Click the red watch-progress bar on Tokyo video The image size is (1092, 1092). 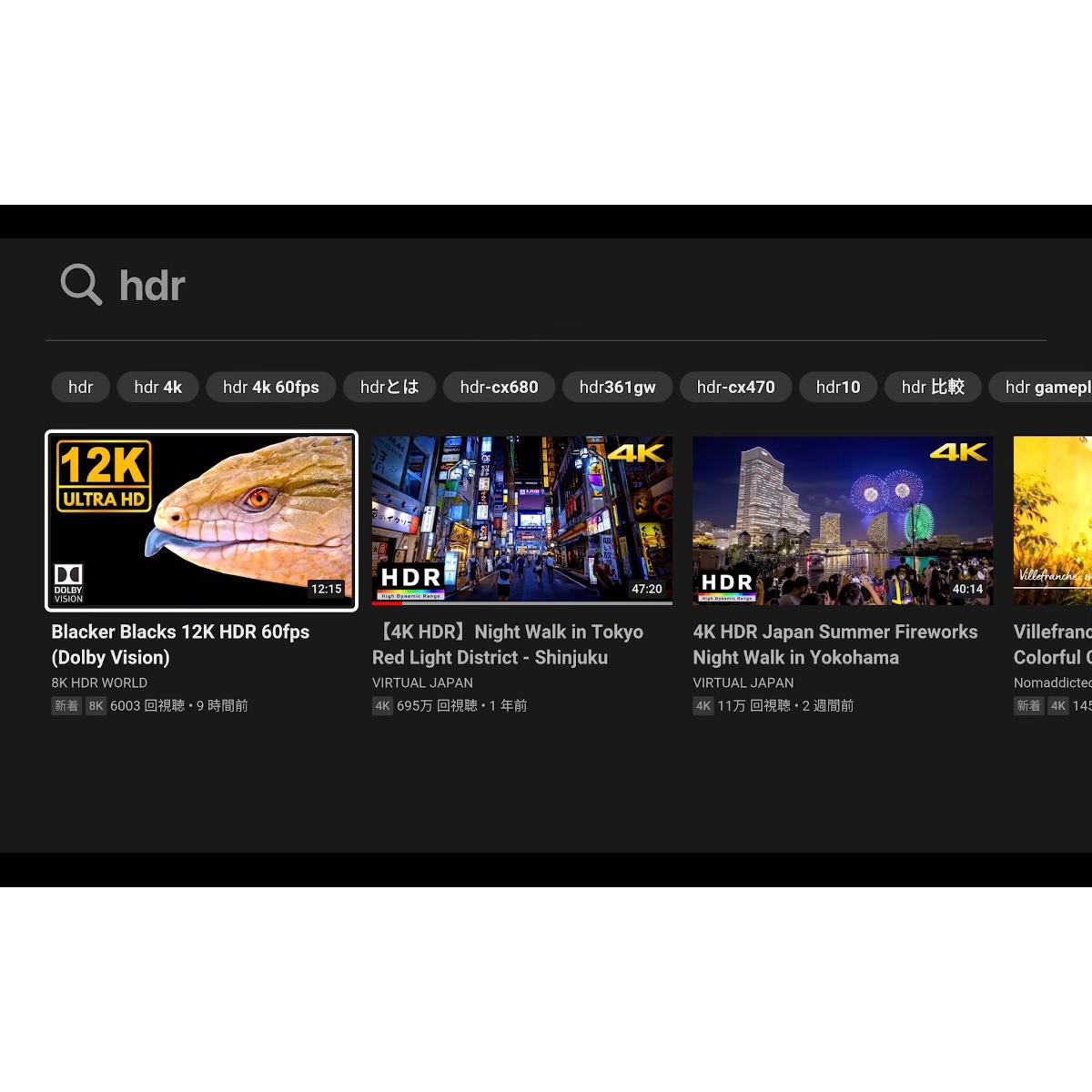tap(387, 603)
